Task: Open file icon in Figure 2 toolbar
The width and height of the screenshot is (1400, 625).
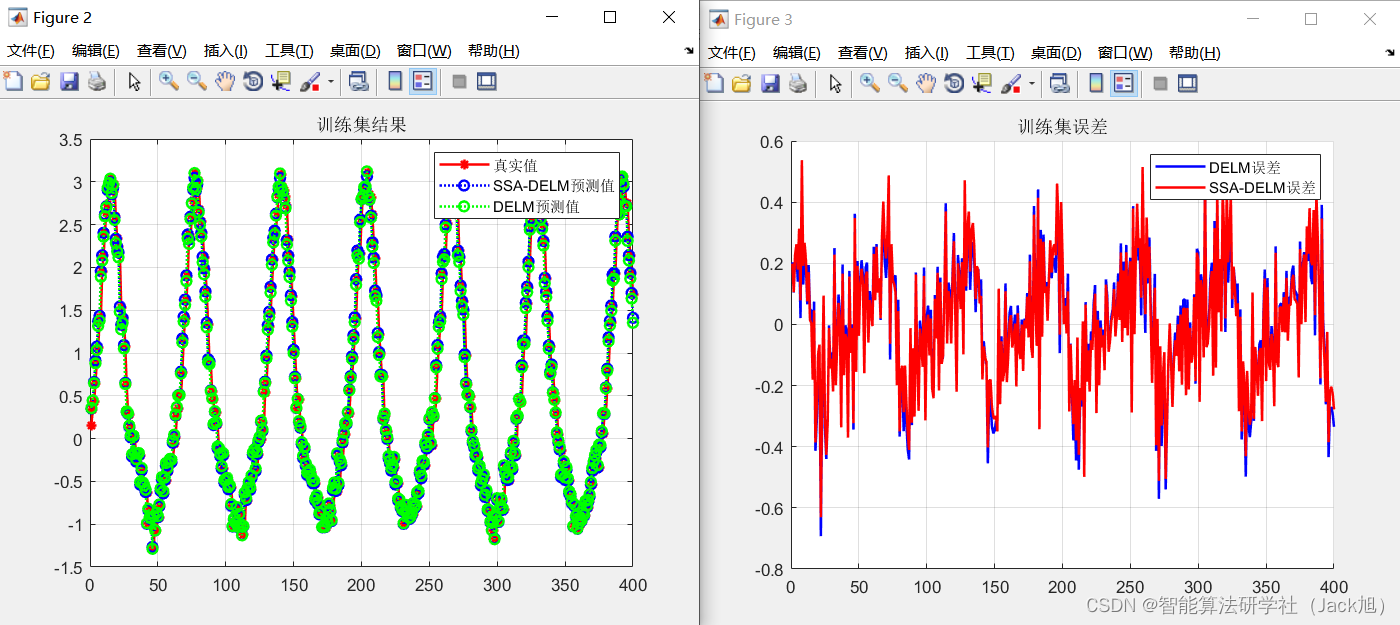Action: coord(41,82)
